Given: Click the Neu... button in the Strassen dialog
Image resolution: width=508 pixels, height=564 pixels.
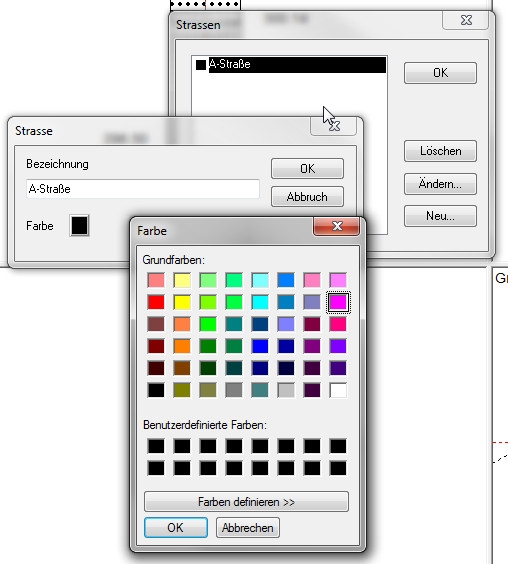Looking at the screenshot, I should (x=440, y=216).
